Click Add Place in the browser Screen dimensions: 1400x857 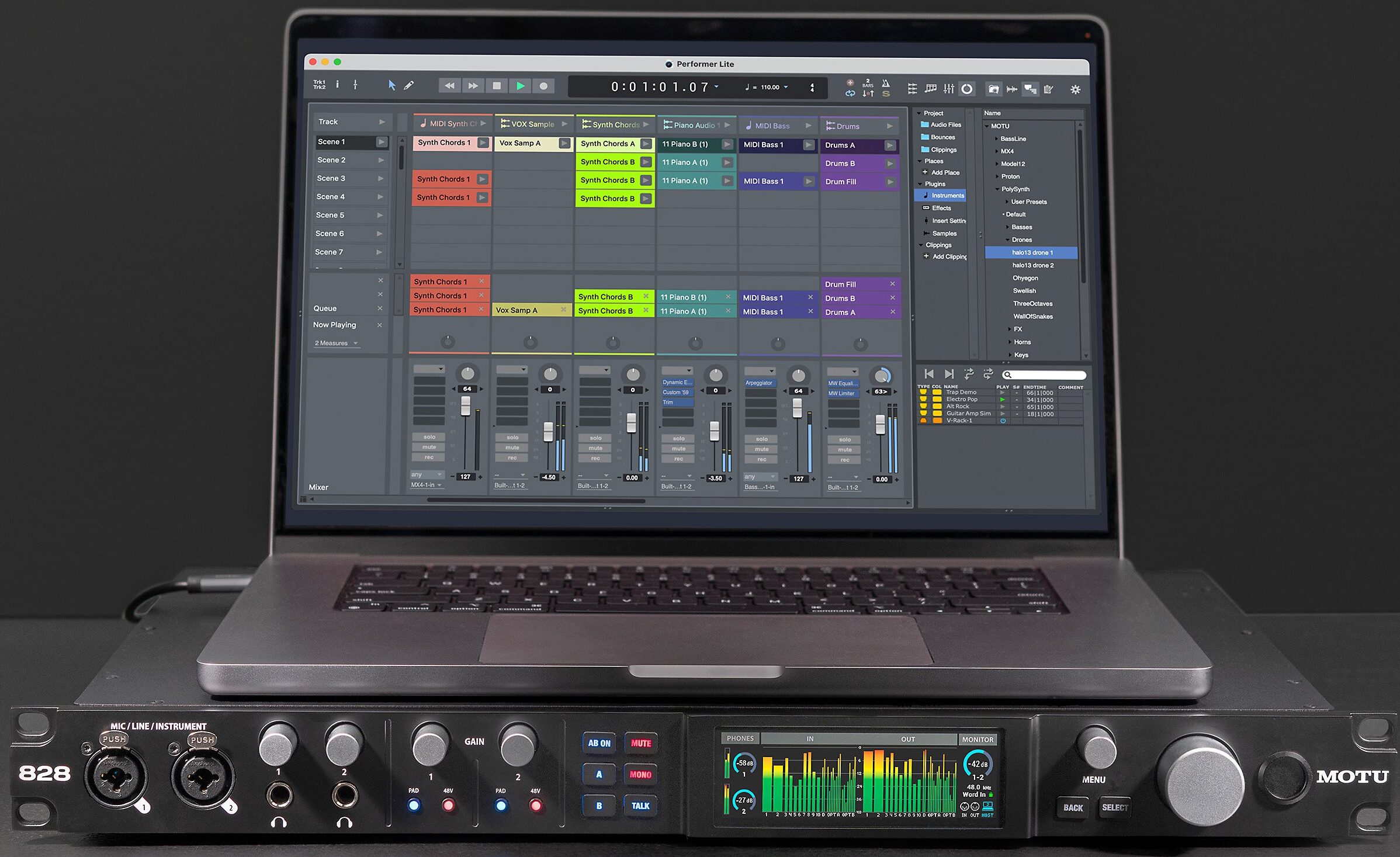pos(941,172)
